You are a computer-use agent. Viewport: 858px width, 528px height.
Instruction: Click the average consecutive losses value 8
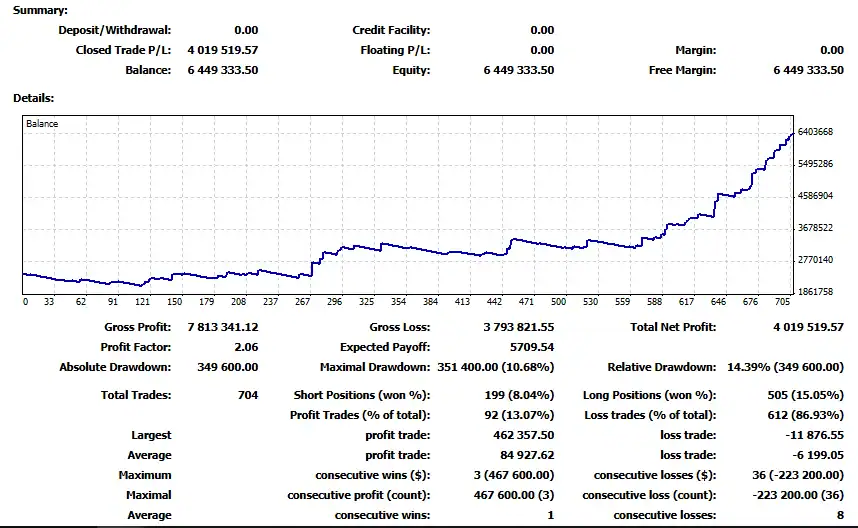click(x=840, y=515)
